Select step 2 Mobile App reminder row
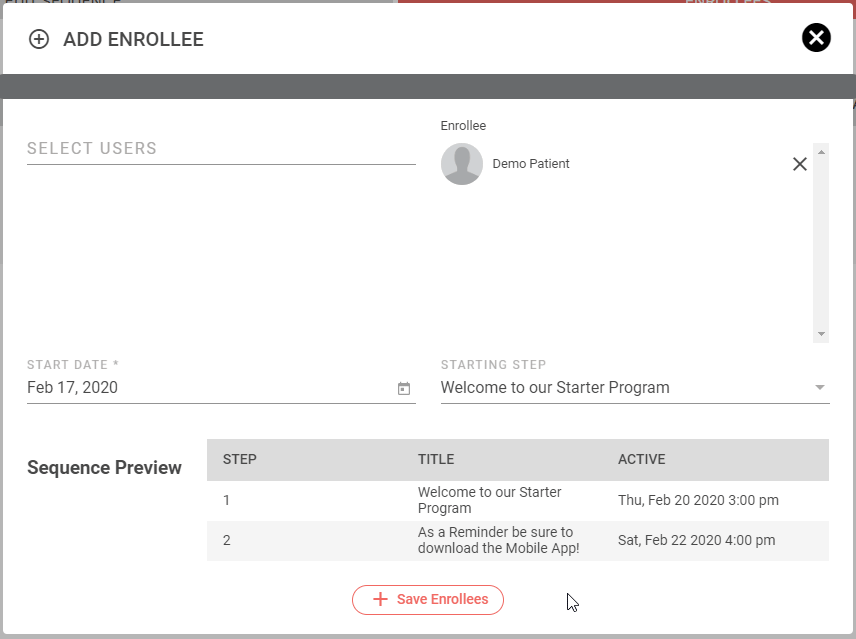 pos(517,540)
